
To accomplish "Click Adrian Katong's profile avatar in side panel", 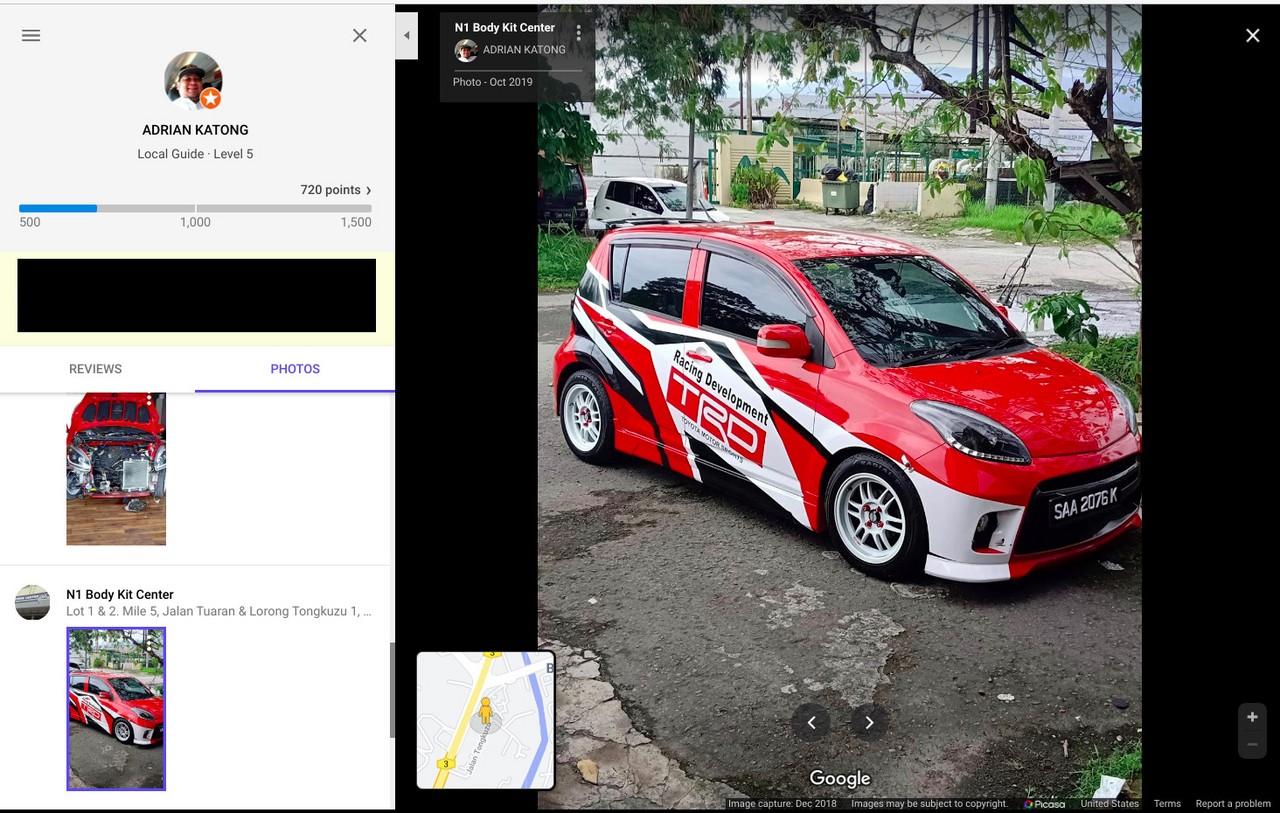I will [x=193, y=81].
